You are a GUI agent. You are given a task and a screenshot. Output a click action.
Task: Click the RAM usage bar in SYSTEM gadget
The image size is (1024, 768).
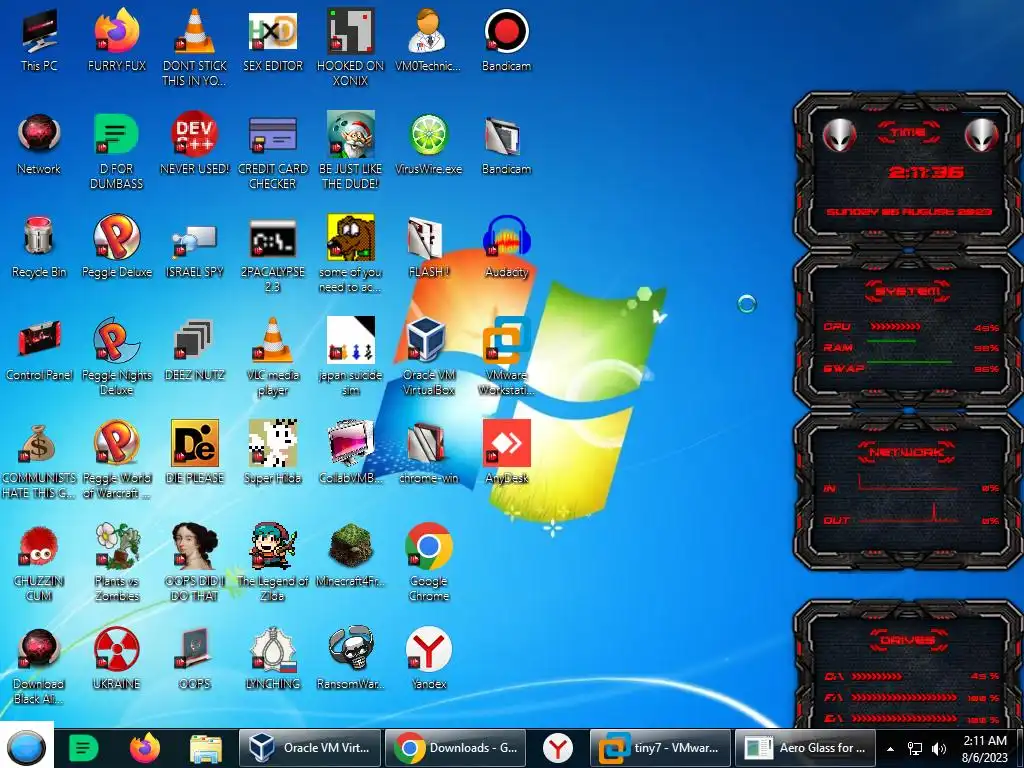click(x=892, y=341)
